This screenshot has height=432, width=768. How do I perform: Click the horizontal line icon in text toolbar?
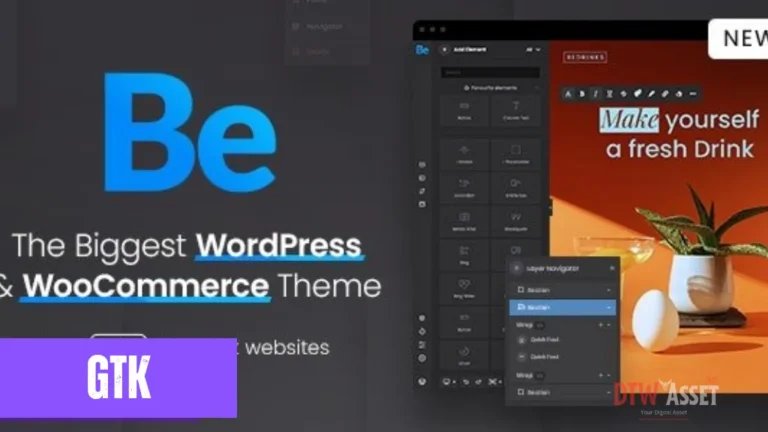tap(693, 94)
